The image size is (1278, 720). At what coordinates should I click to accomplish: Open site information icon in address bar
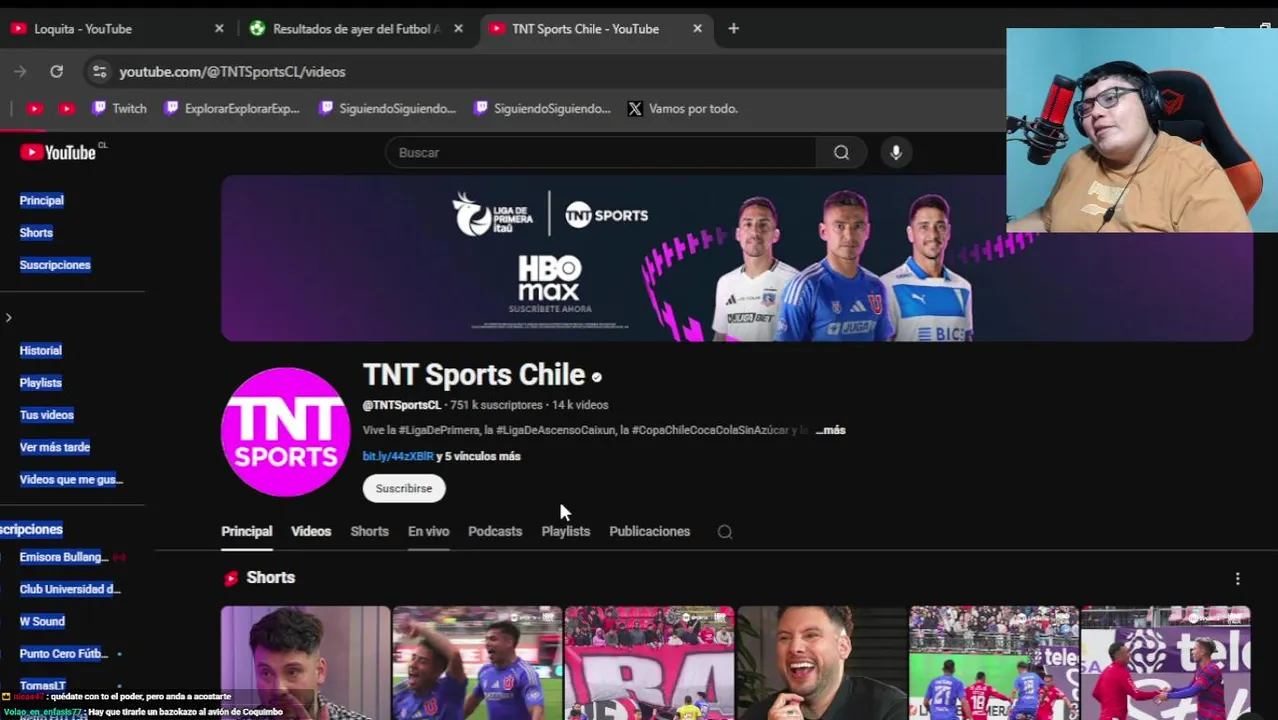click(x=99, y=72)
